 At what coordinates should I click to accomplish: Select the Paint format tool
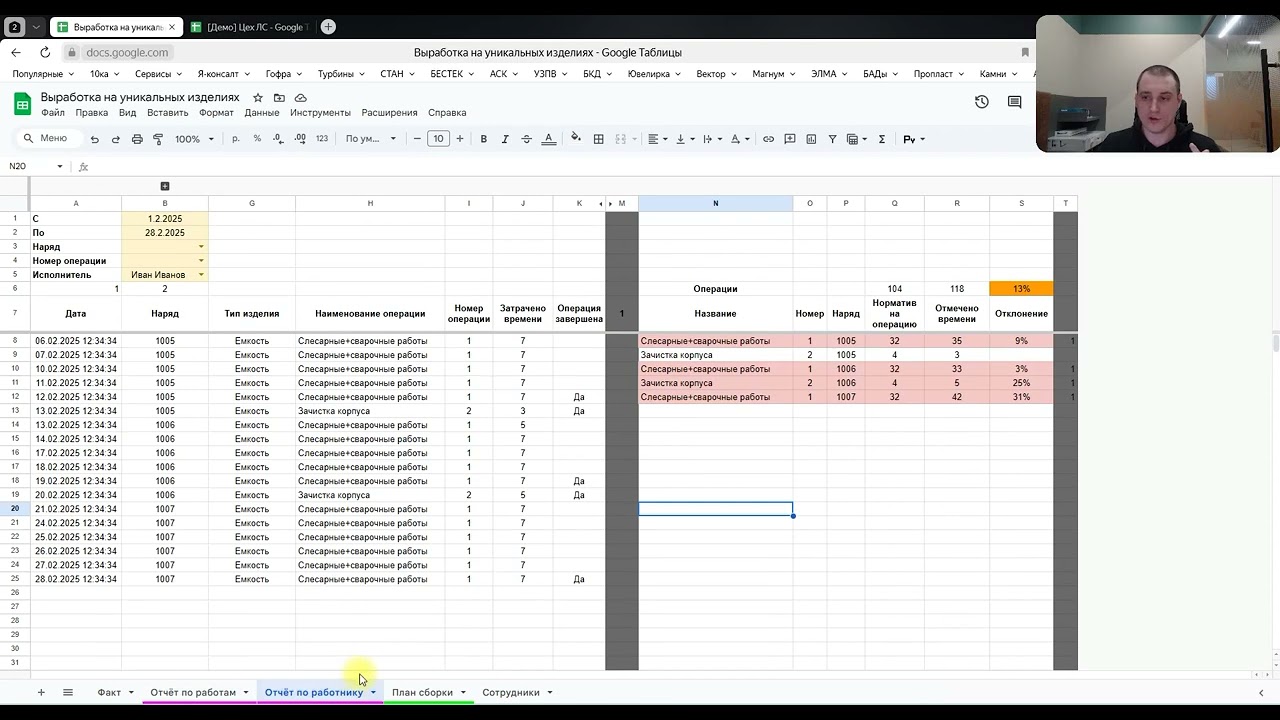pos(158,139)
